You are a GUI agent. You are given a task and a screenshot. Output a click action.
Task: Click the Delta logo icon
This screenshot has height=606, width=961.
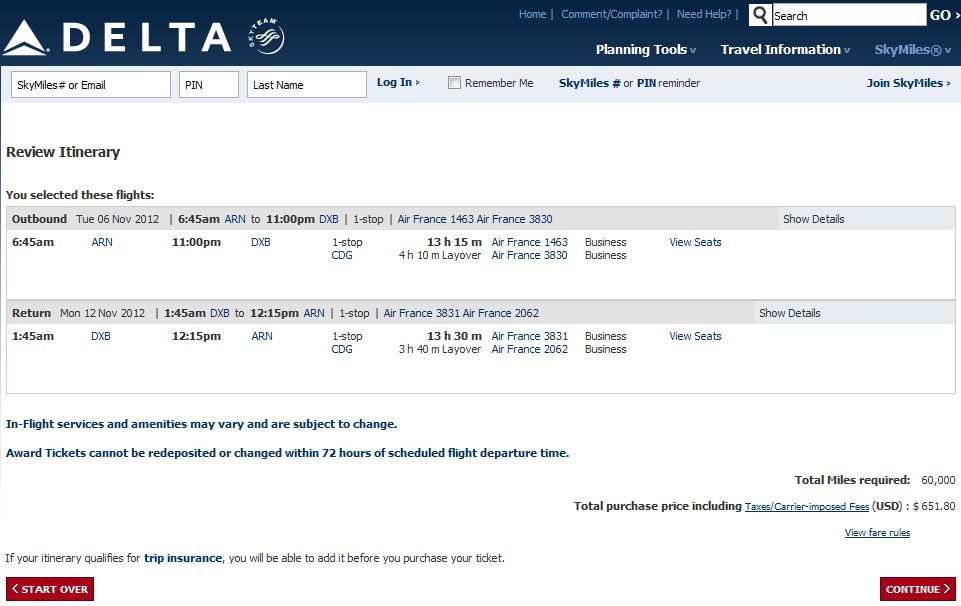coord(26,38)
